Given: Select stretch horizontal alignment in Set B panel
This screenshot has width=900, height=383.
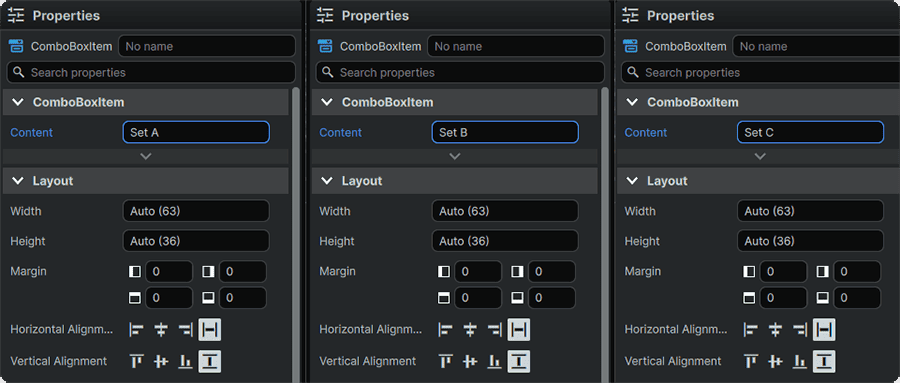Looking at the screenshot, I should tap(518, 330).
